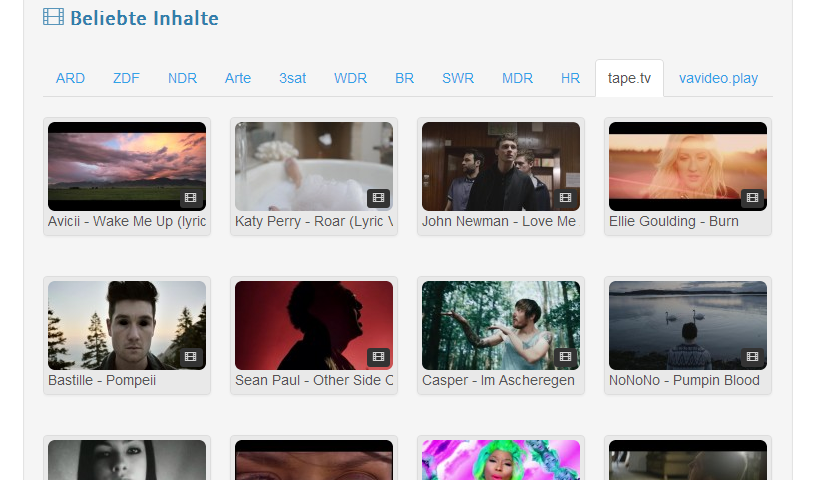Click film icon on Avicii thumbnail
This screenshot has height=480, width=817.
tap(191, 198)
